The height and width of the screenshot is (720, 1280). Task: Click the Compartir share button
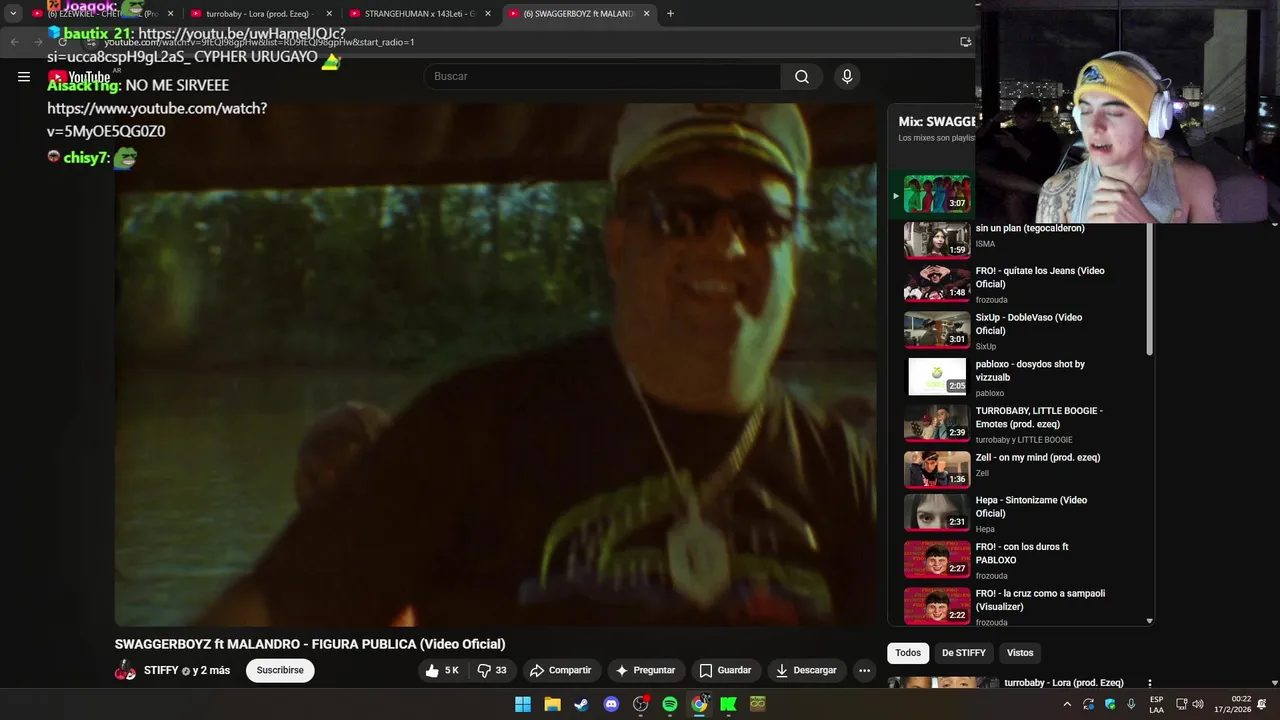tap(560, 670)
